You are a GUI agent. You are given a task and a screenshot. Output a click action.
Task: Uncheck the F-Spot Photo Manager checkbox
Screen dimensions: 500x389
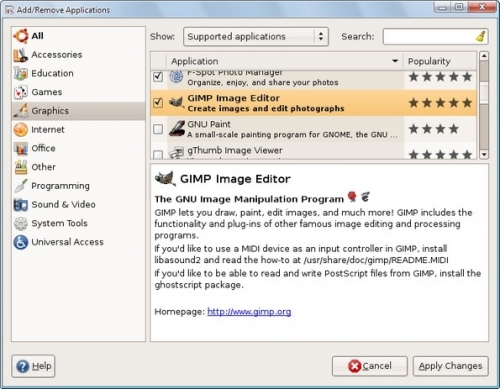point(158,77)
